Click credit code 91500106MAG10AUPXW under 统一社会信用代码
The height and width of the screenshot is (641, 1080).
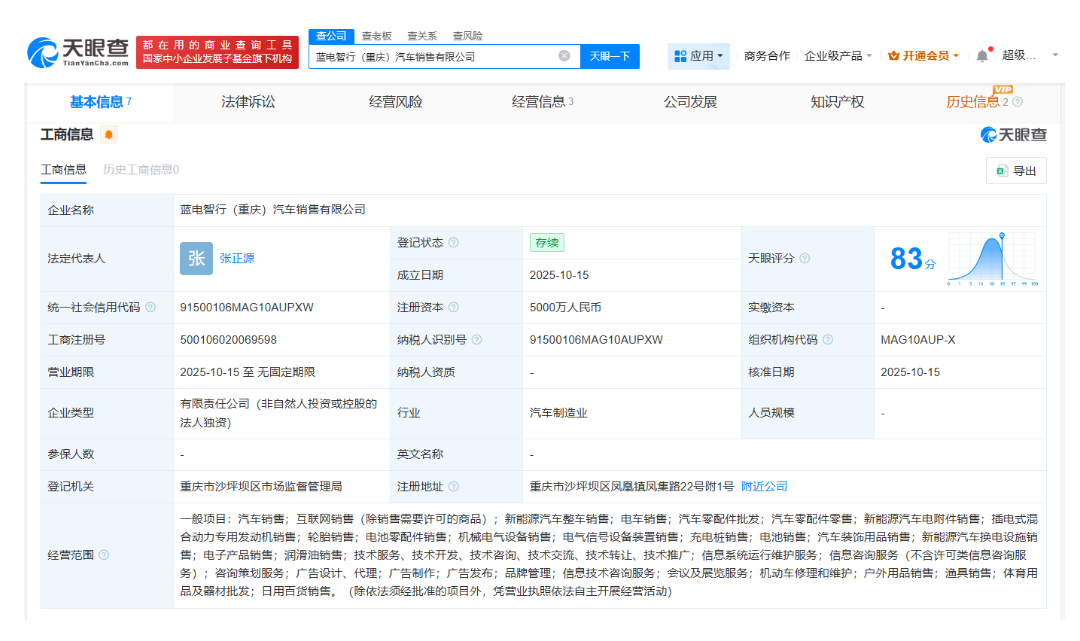[247, 308]
